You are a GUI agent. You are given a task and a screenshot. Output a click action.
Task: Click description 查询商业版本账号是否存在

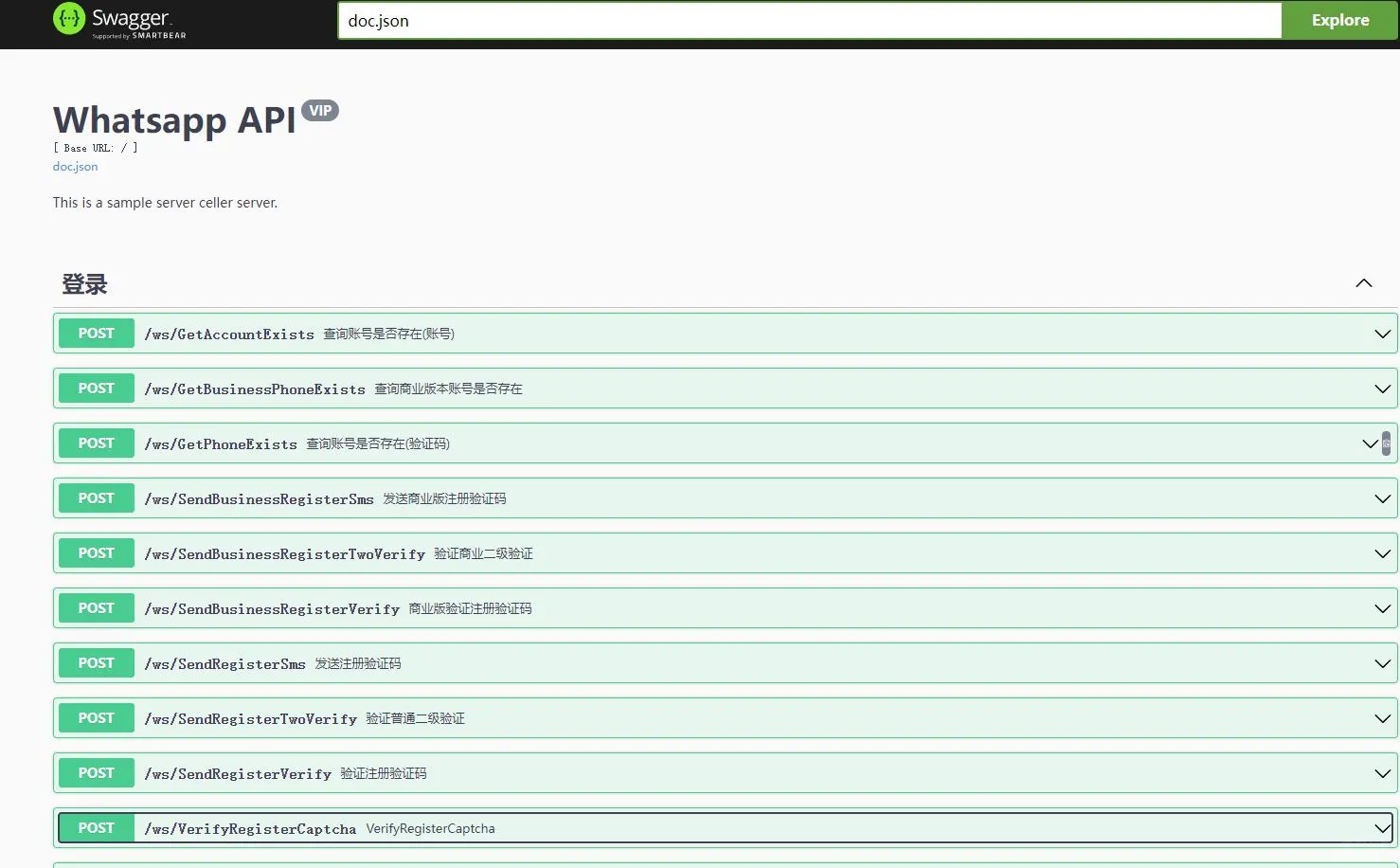pos(448,389)
